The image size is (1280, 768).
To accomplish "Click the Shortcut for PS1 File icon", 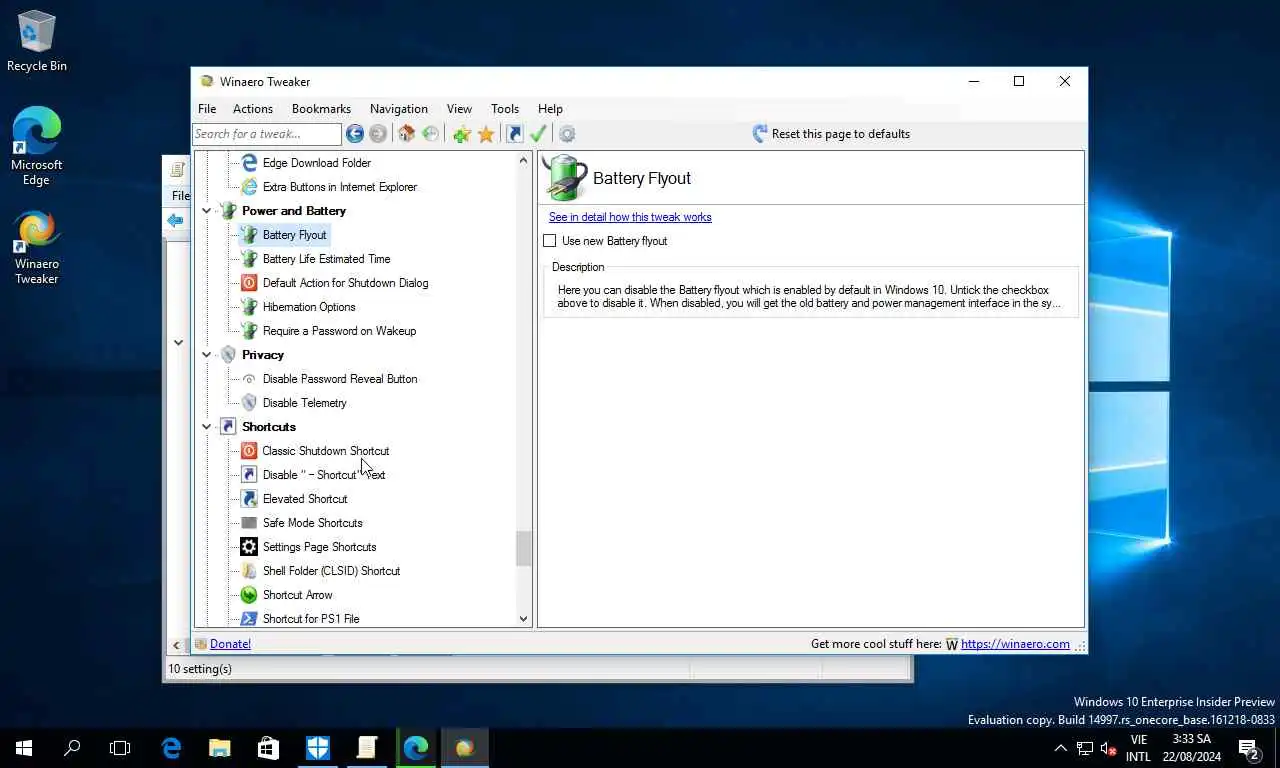I will click(x=249, y=619).
